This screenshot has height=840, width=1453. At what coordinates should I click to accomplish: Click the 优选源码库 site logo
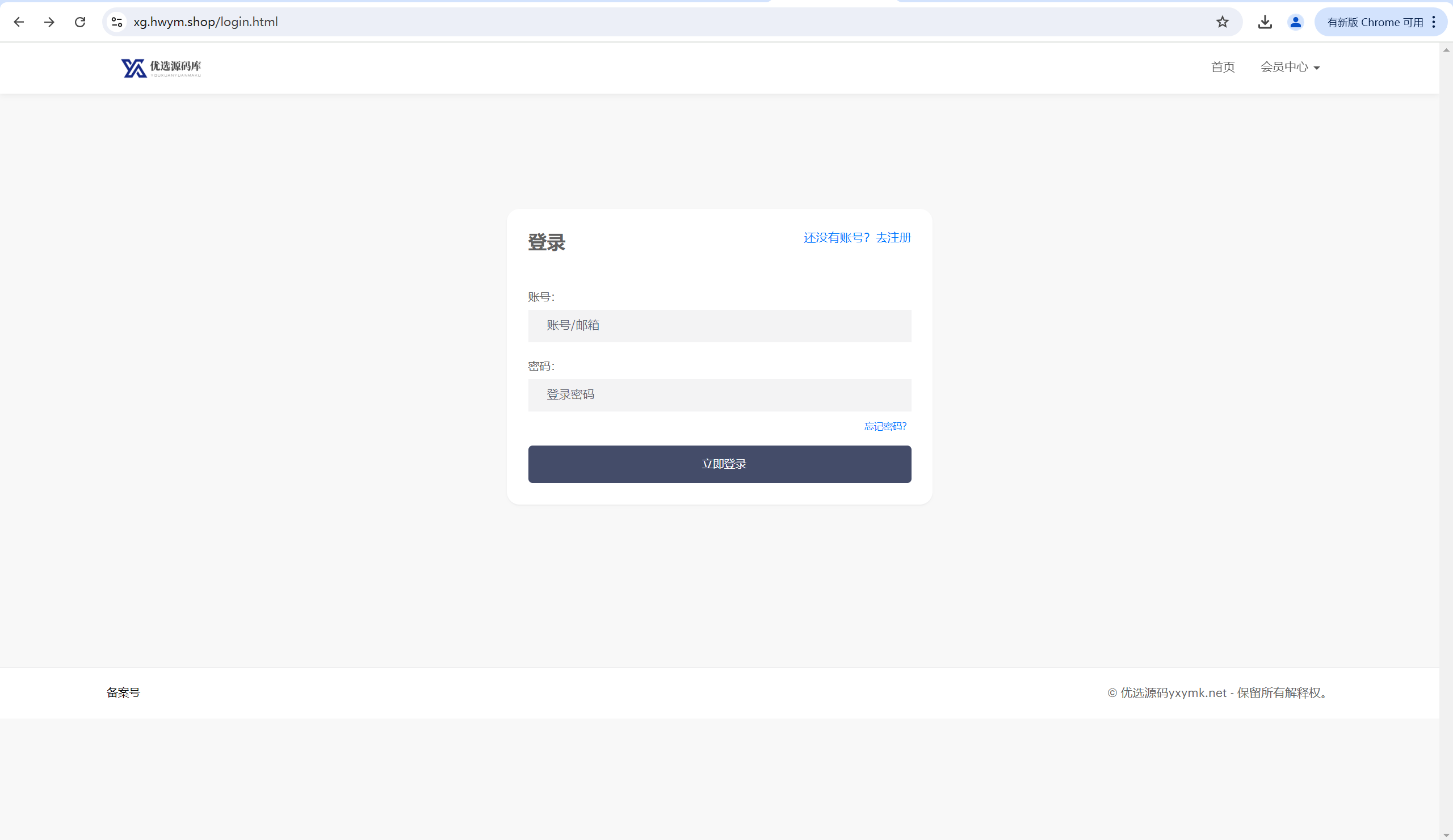(161, 68)
